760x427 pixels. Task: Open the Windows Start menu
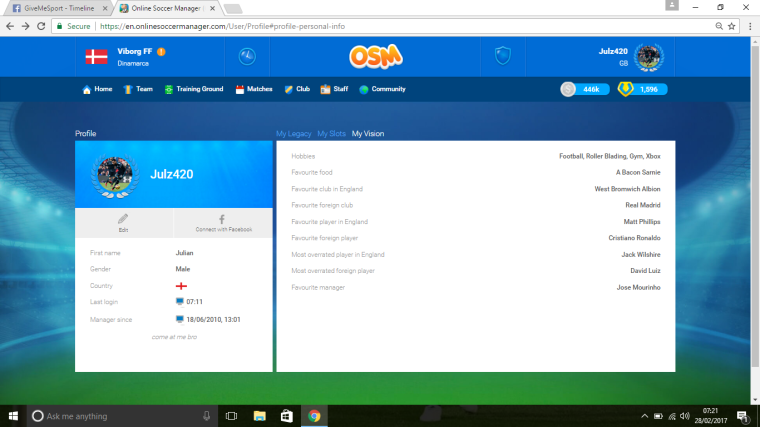point(13,416)
